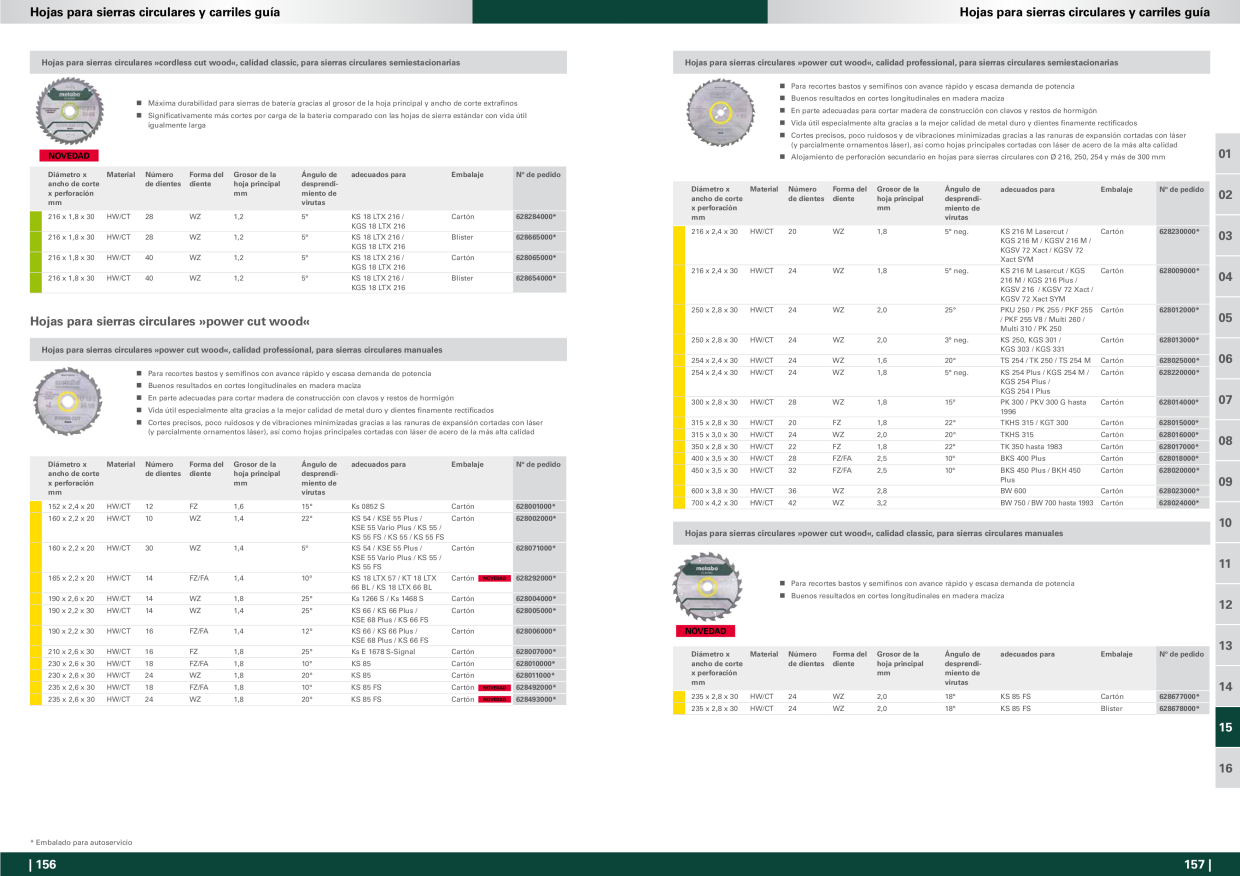Click order number 628011000*
Screen dimensions: 1240x876
click(536, 676)
